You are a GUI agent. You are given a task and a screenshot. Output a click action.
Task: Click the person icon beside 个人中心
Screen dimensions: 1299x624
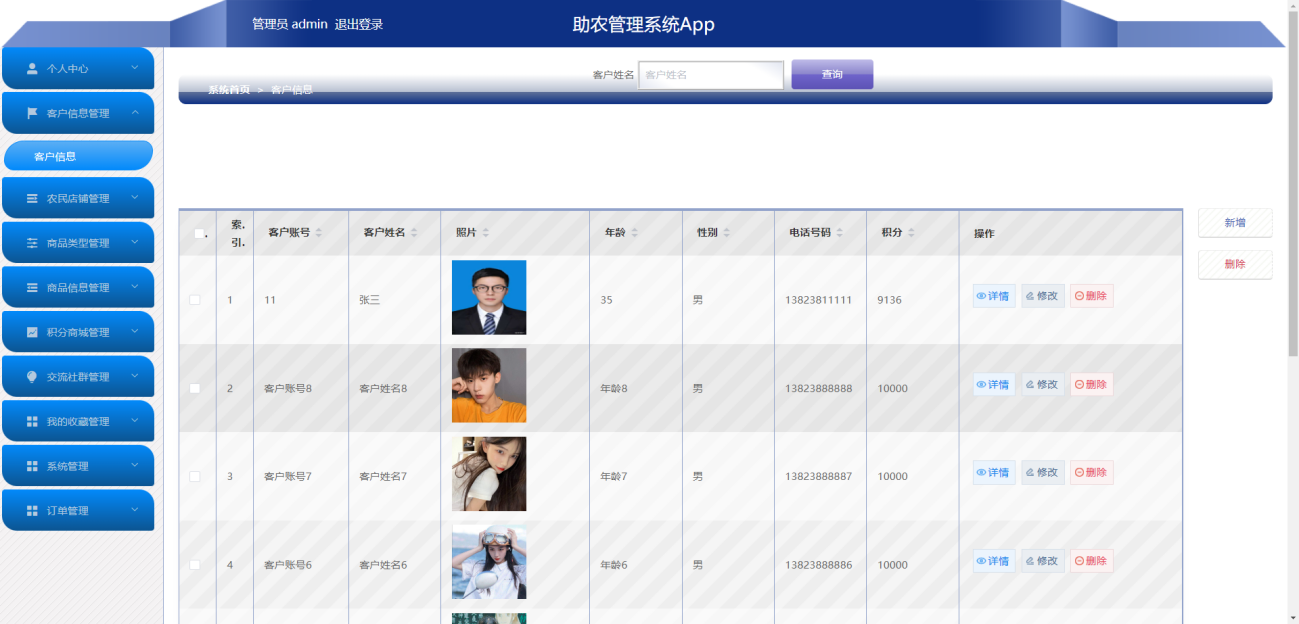(x=32, y=68)
